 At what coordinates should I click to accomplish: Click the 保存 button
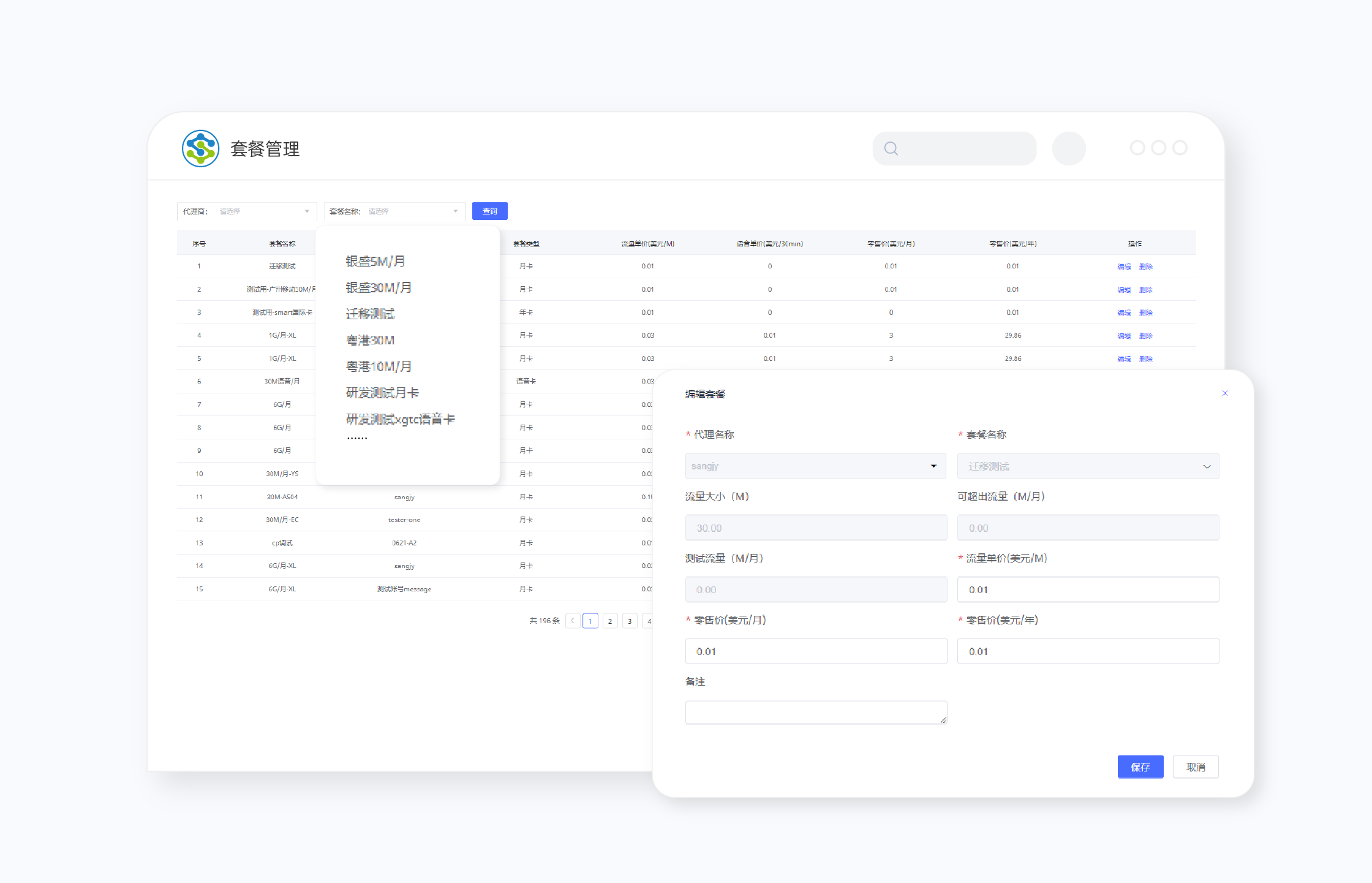coord(1140,767)
